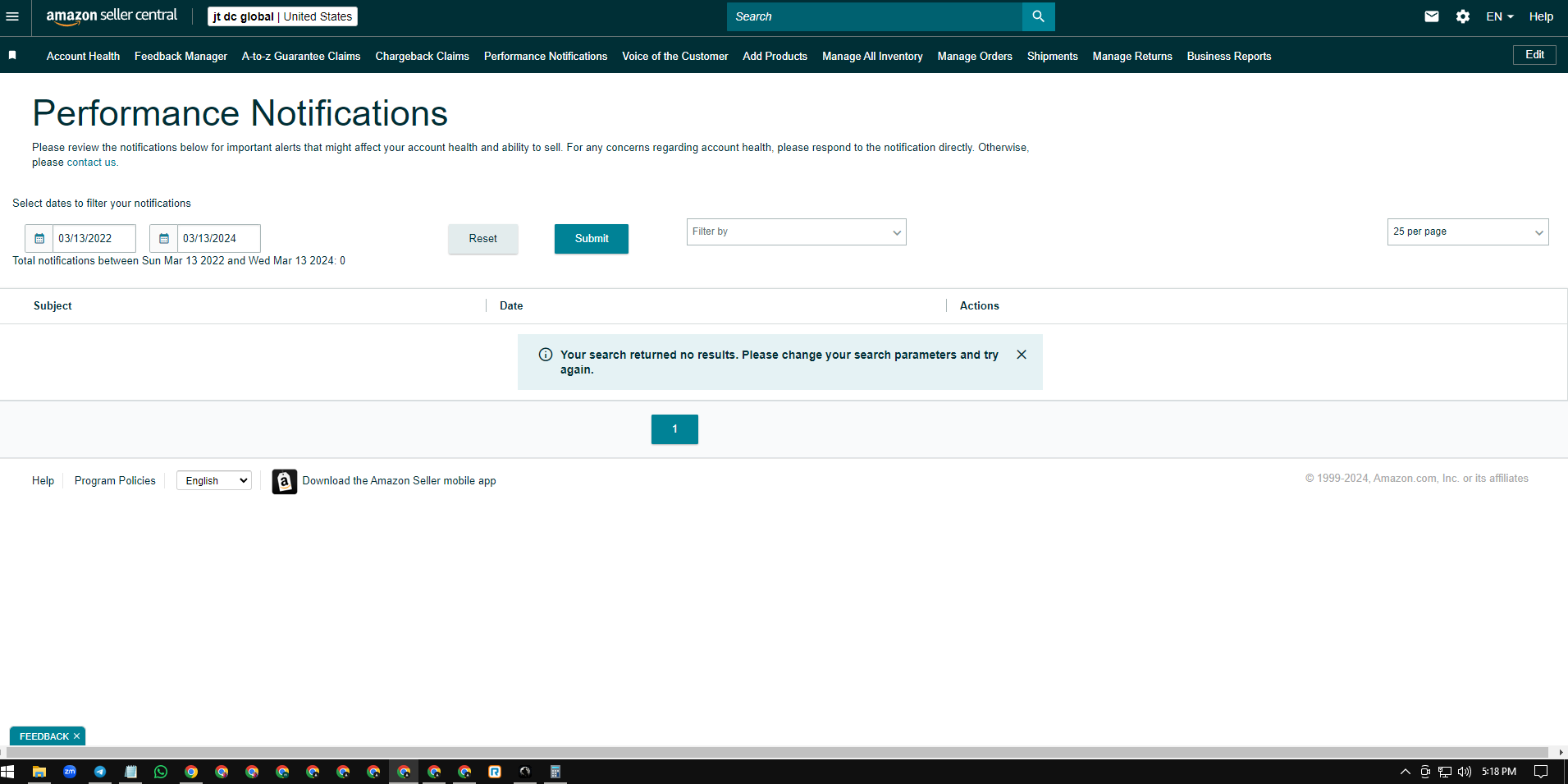Go to page 1
Viewport: 1568px width, 784px height.
[674, 429]
